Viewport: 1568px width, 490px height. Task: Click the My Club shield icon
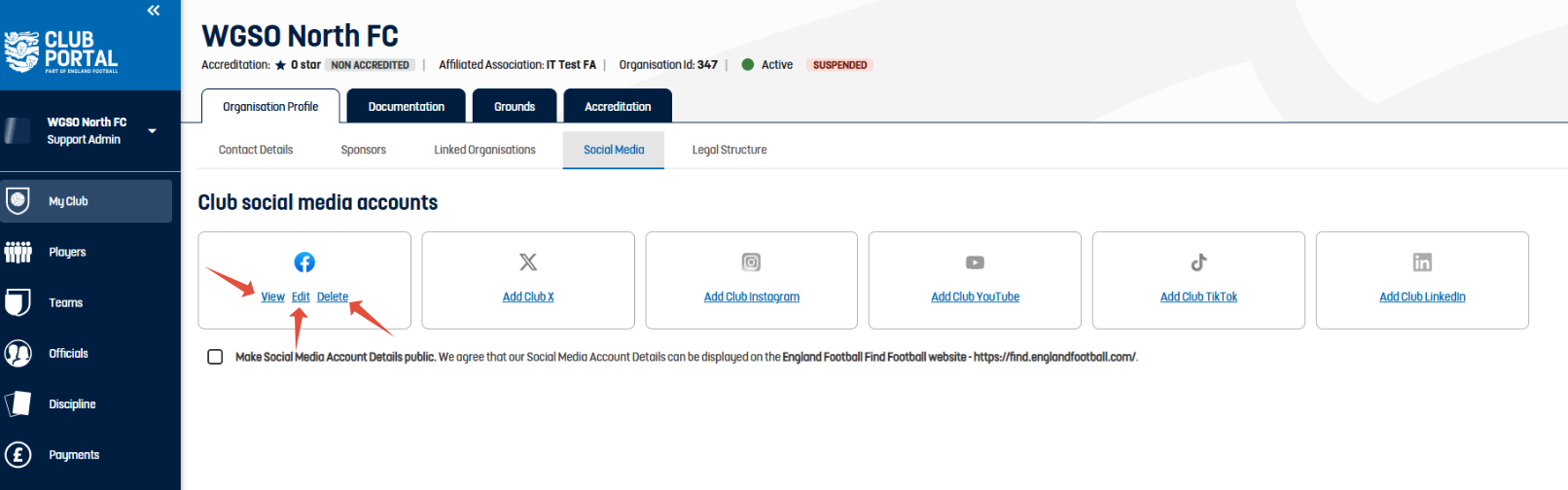(x=18, y=200)
